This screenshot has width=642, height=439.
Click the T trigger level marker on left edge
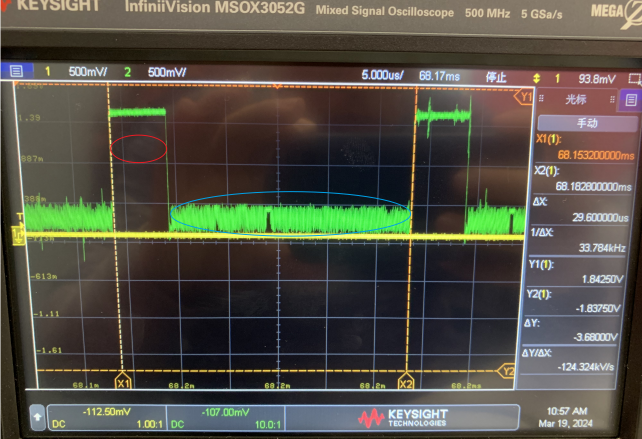coord(18,217)
